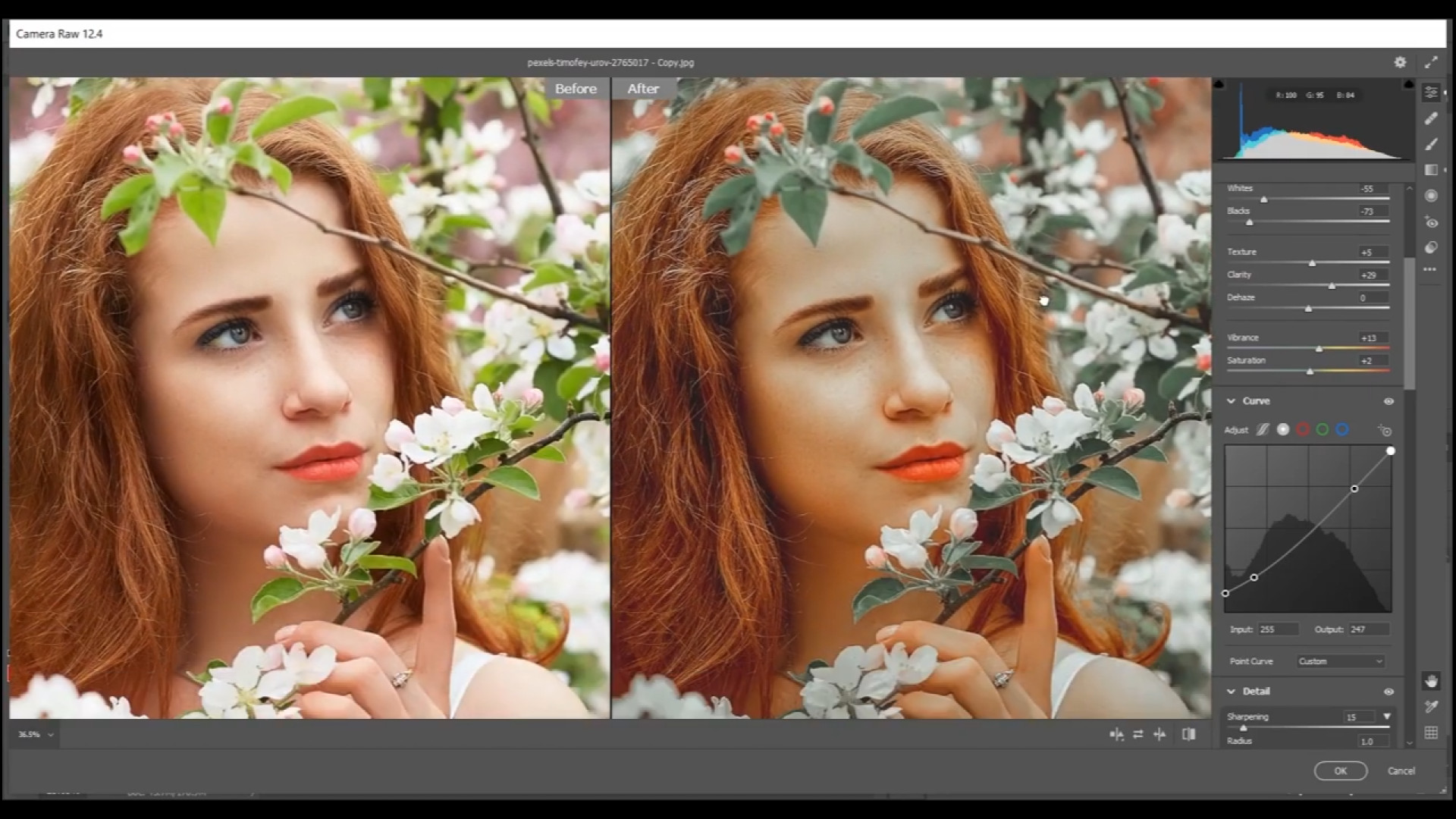Collapse the Detail section
This screenshot has height=819, width=1456.
[1231, 692]
